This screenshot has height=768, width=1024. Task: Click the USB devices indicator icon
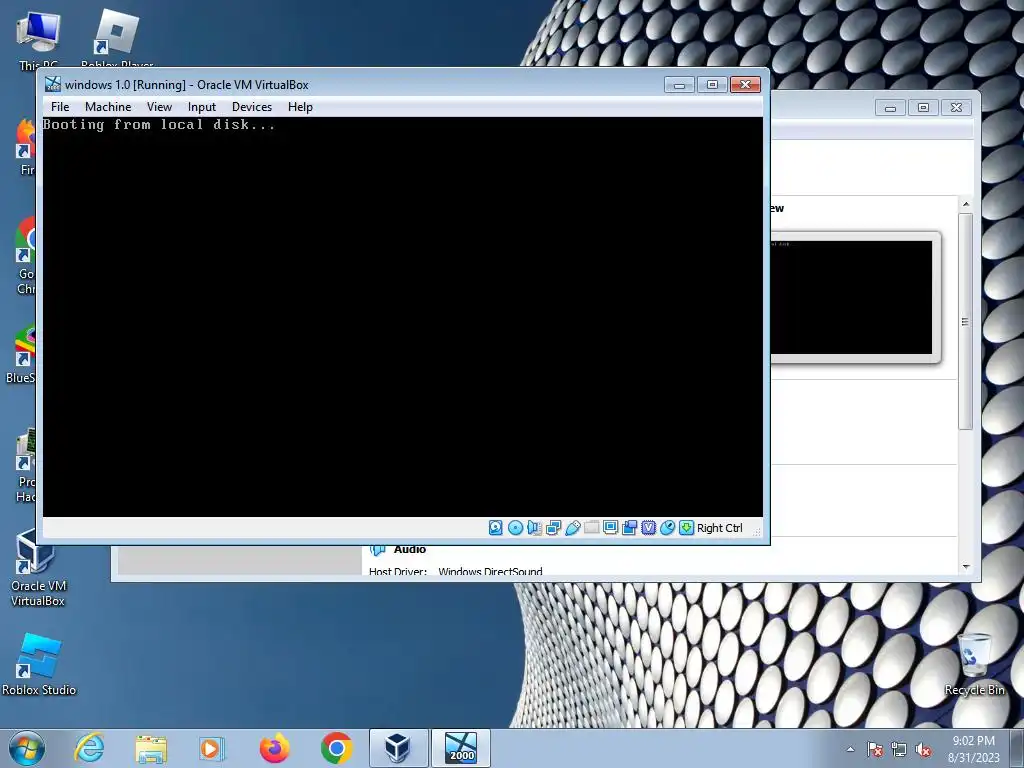click(x=573, y=528)
